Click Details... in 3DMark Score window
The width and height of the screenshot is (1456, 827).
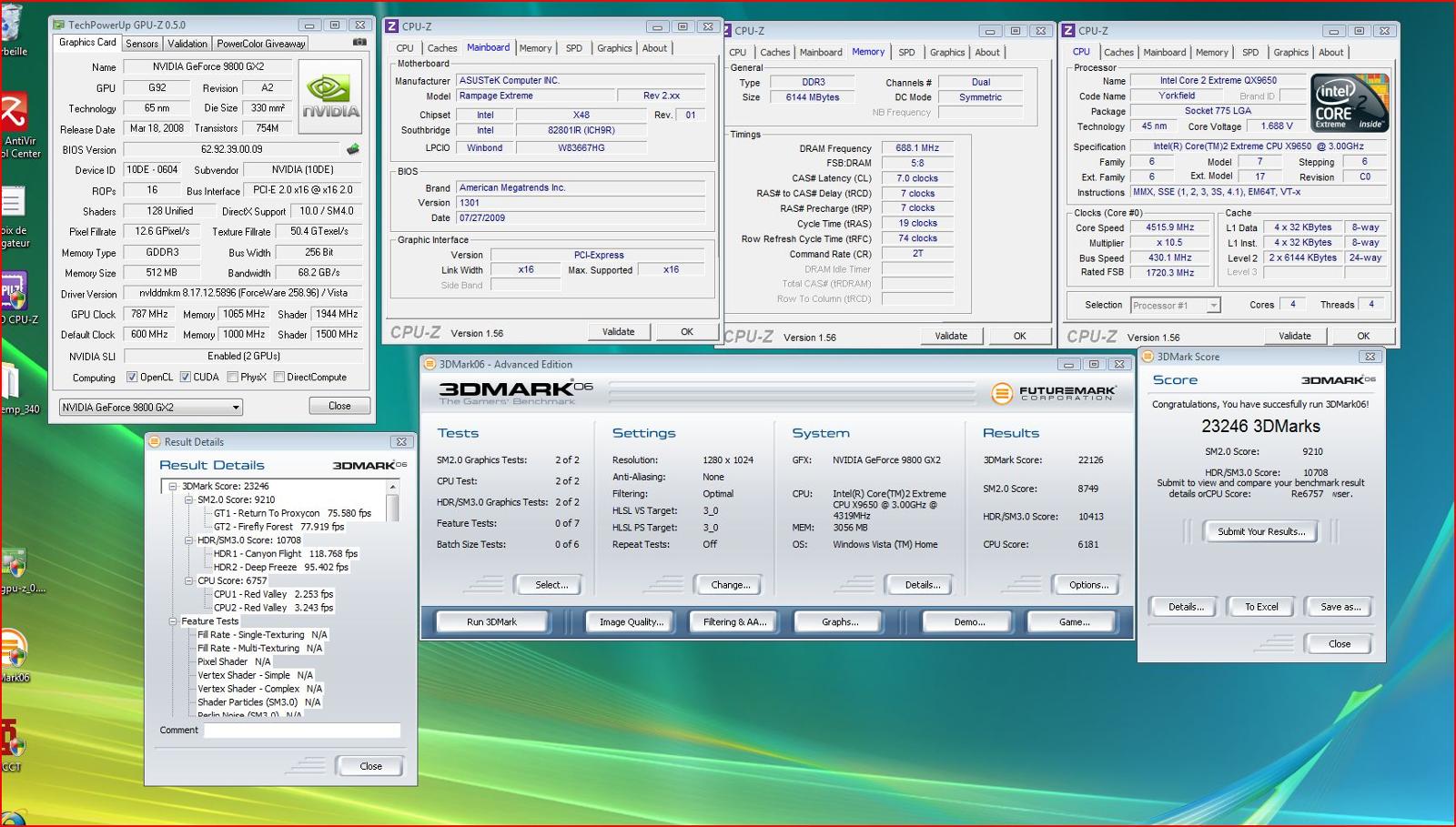click(1186, 607)
